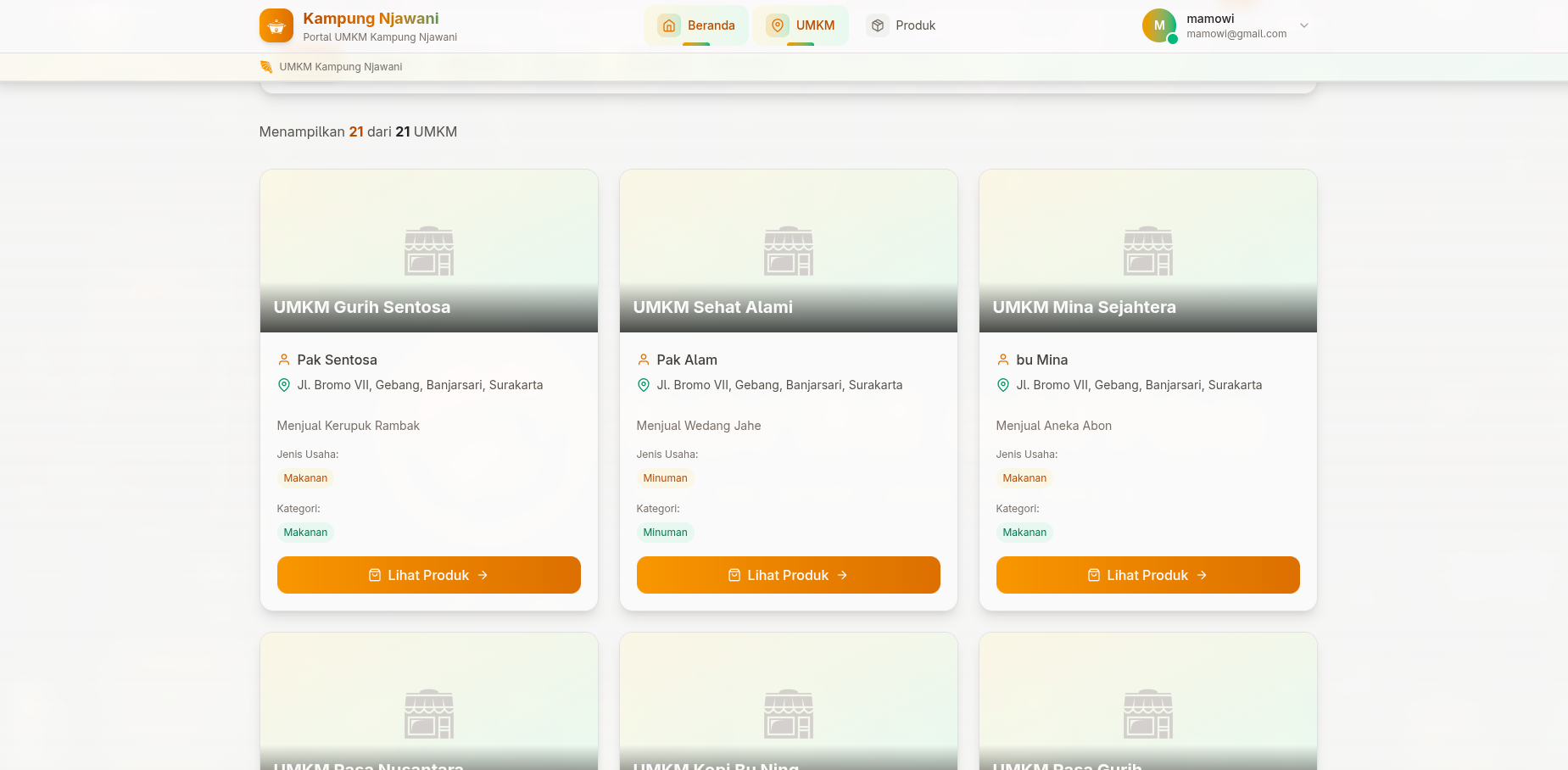Click the person icon next to Pak Alam
Viewport: 1568px width, 770px height.
coord(644,360)
